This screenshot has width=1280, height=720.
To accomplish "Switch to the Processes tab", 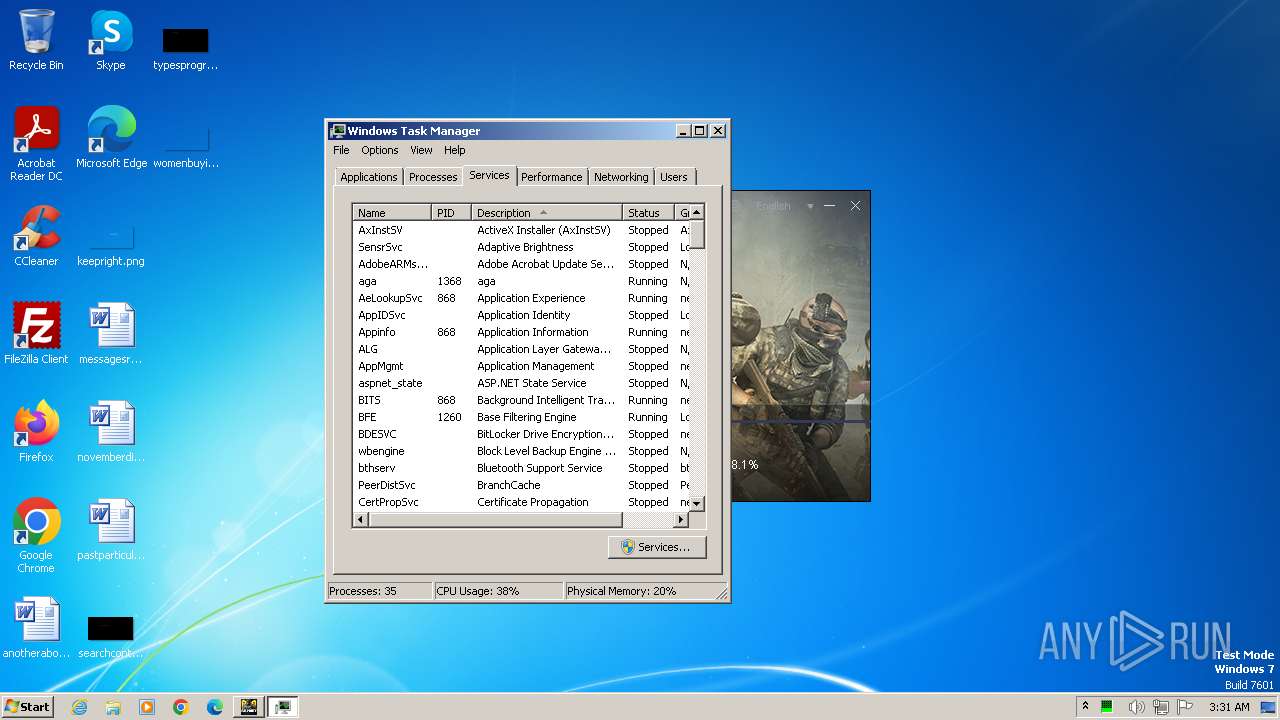I will [433, 177].
